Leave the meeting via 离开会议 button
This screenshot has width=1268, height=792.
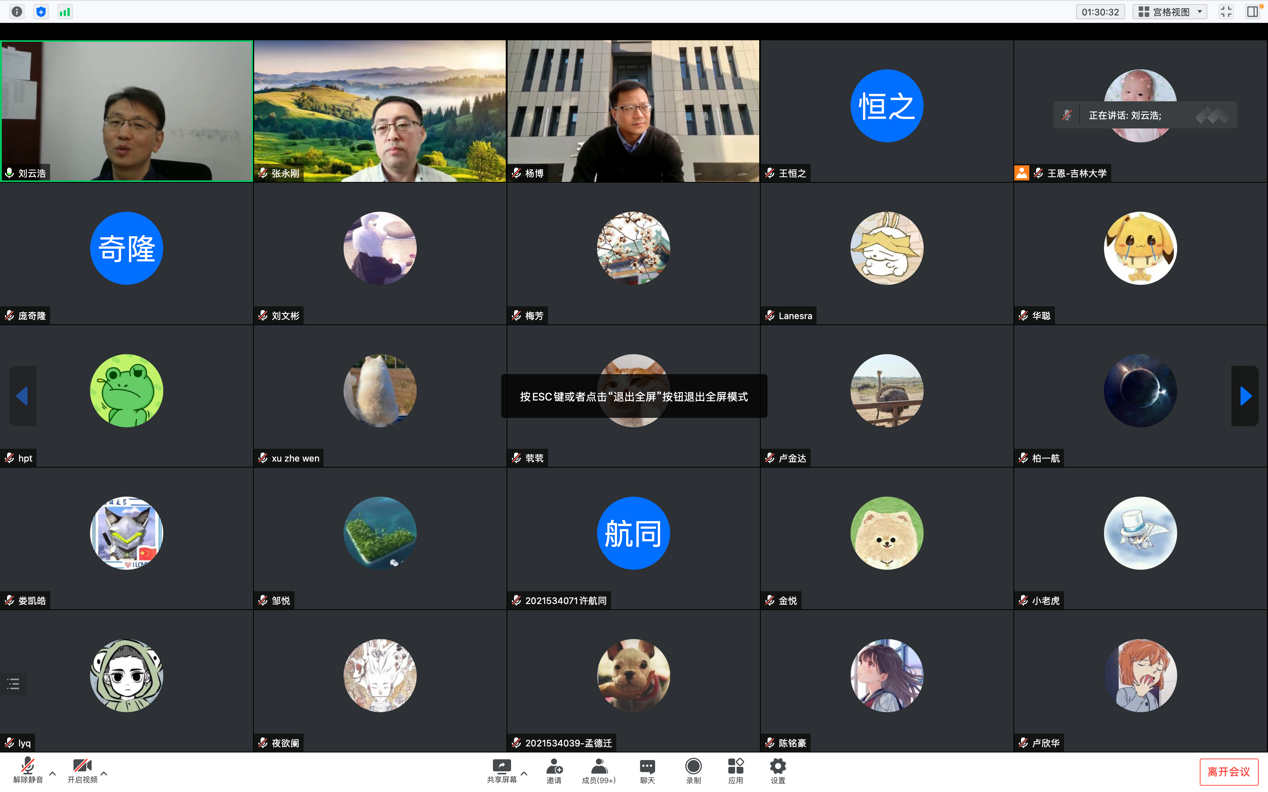coord(1228,772)
